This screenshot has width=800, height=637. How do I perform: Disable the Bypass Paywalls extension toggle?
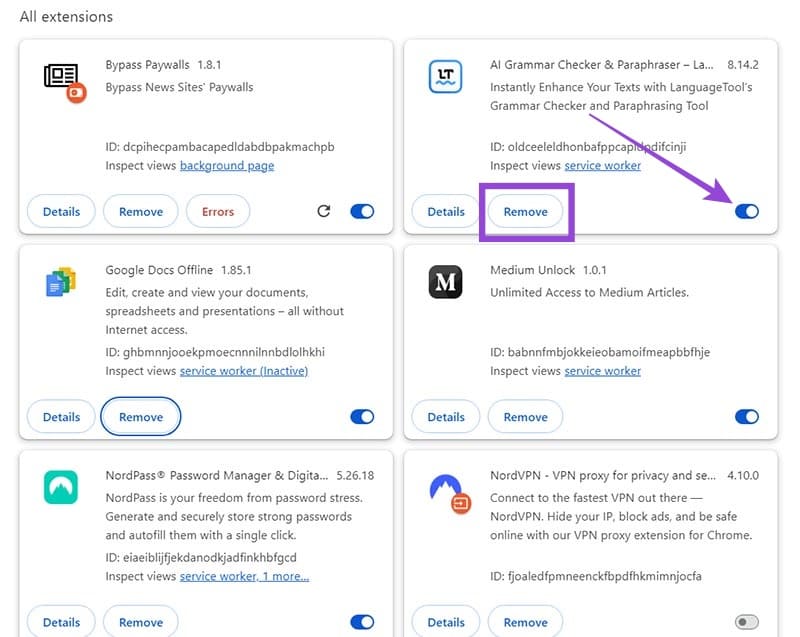pos(362,211)
